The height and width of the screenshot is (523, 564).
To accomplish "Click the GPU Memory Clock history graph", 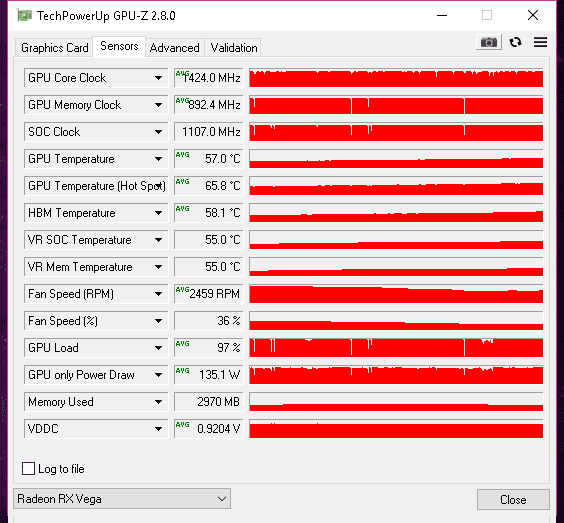I will pos(396,105).
